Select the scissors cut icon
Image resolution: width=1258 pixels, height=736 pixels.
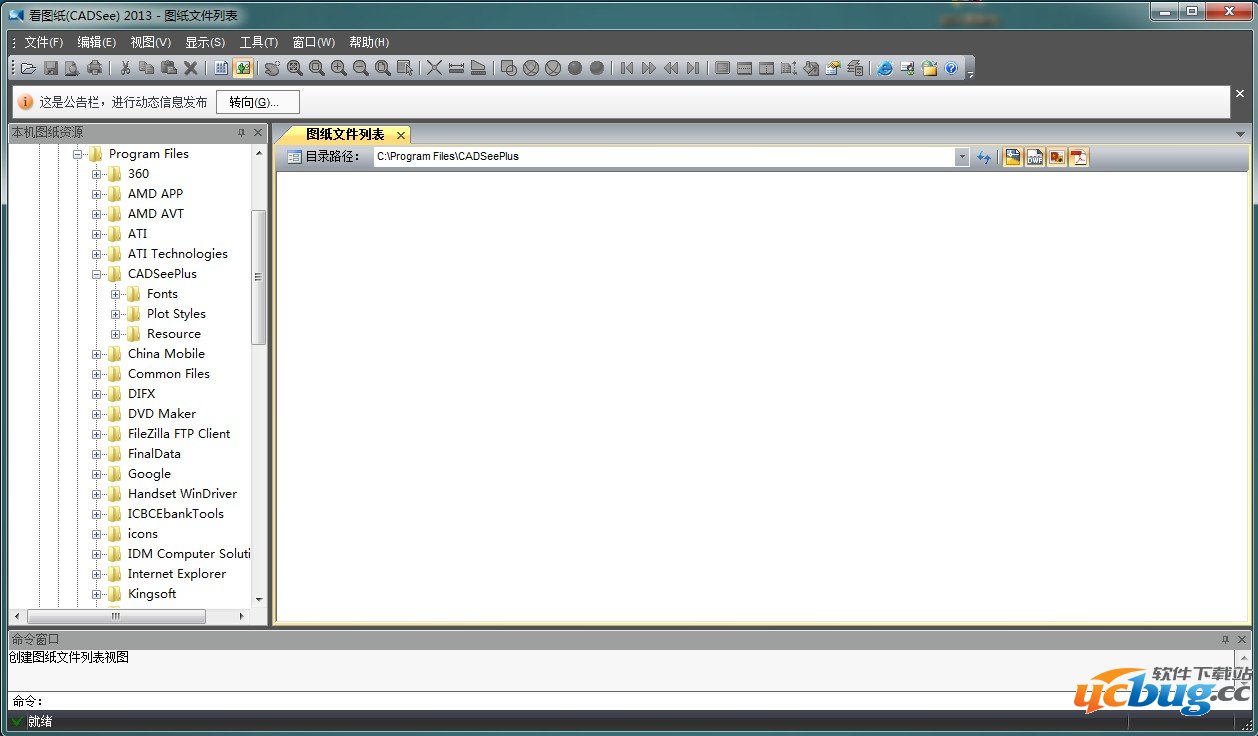pyautogui.click(x=125, y=68)
